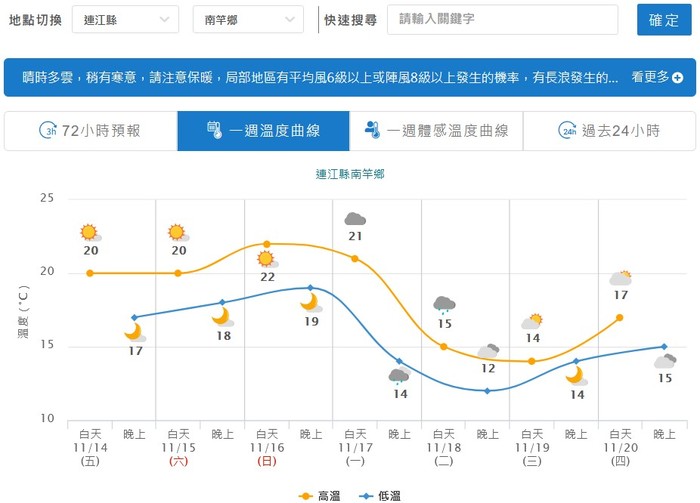Click 看更多 to read full alert

coord(650,77)
